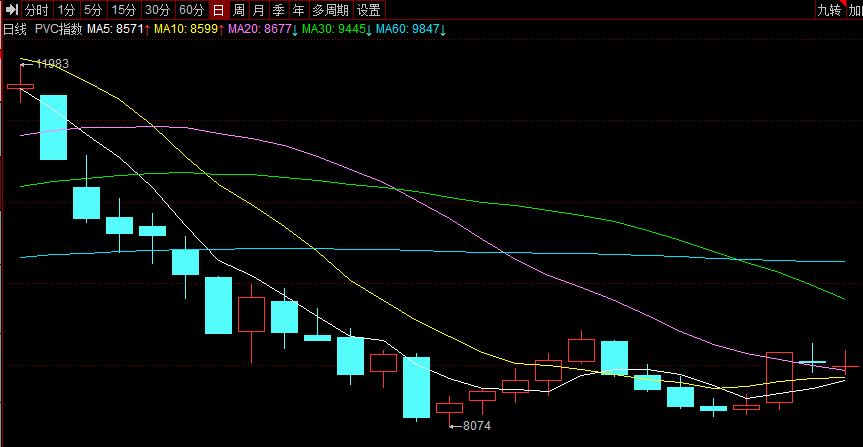This screenshot has height=447, width=863.
Task: Click the PVC指数 title text
Action: [x=58, y=29]
